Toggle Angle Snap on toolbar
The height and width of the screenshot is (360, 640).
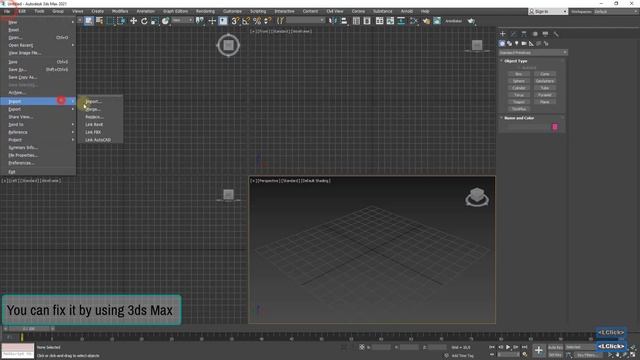click(x=246, y=21)
